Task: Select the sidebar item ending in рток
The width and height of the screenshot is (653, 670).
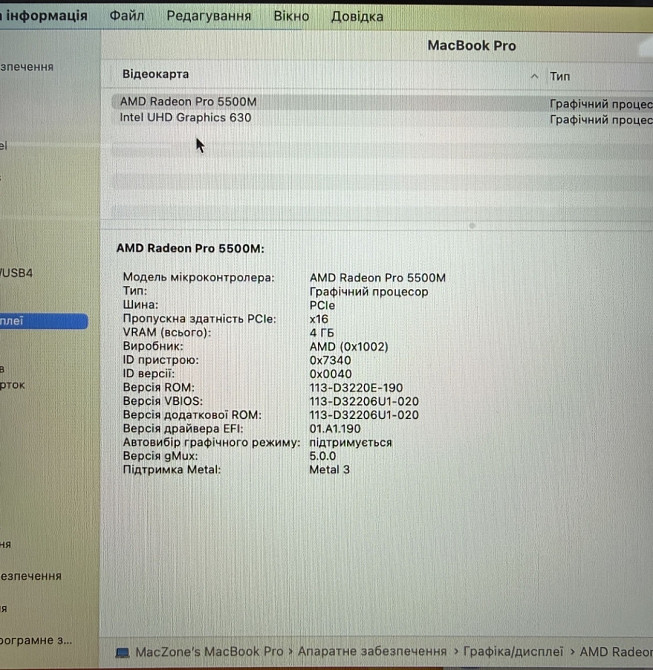Action: pyautogui.click(x=12, y=385)
